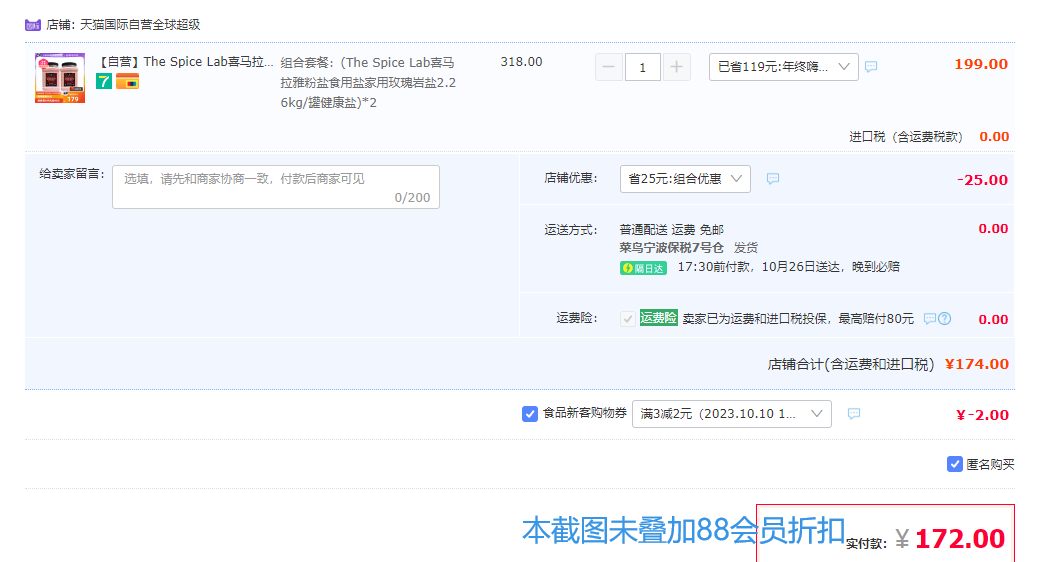Click the 17:30前付款 delivery promise text
Image resolution: width=1050 pixels, height=562 pixels.
(x=788, y=267)
